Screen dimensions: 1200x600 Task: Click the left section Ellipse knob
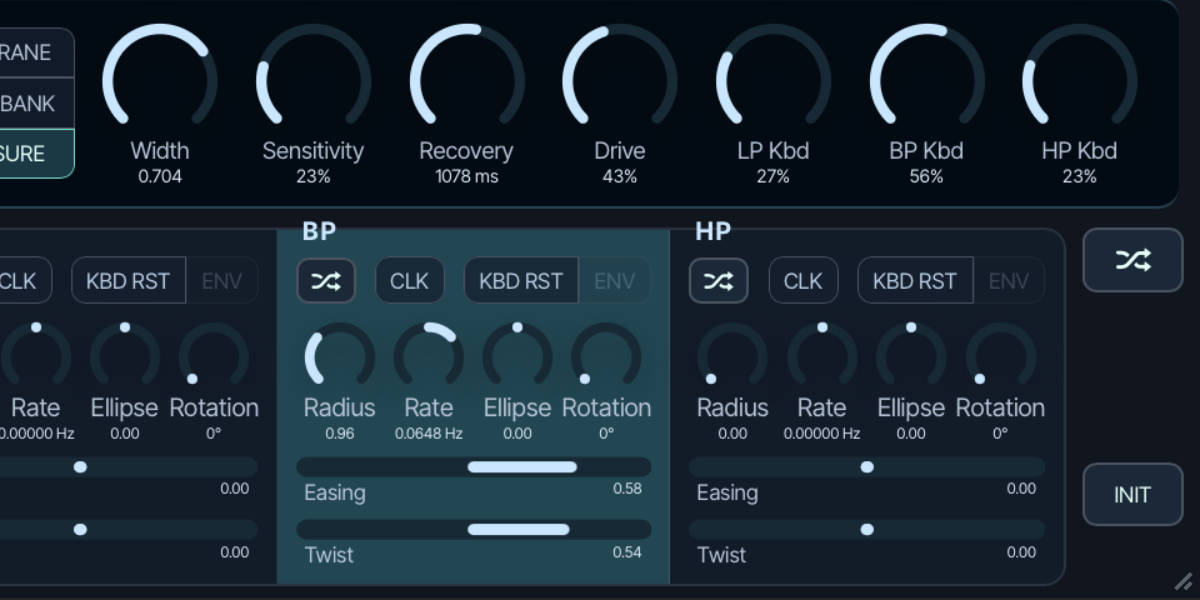[x=125, y=356]
